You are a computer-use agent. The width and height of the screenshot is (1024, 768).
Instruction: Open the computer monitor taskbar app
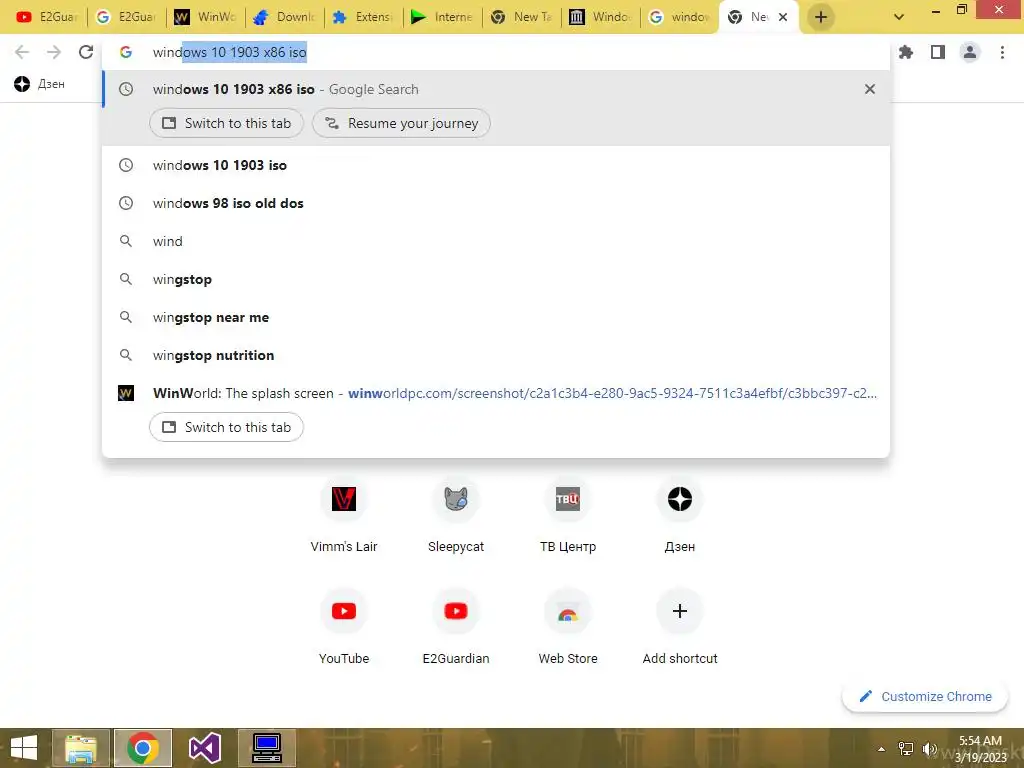point(266,748)
